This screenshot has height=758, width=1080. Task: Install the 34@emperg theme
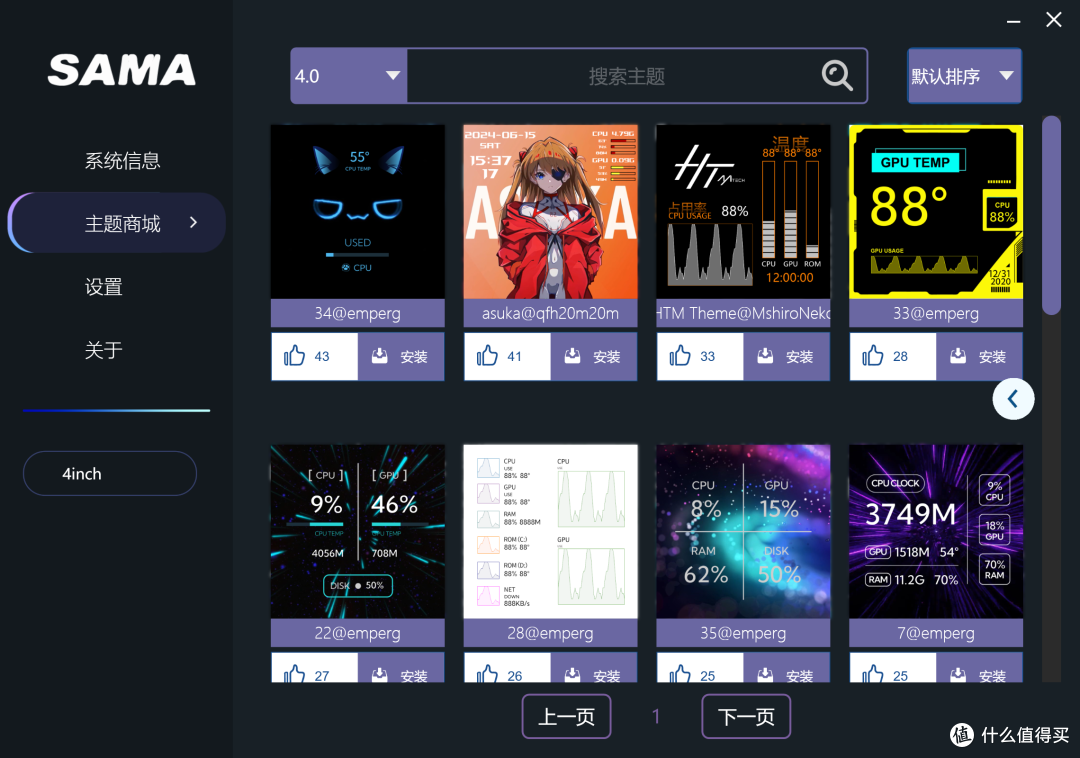click(x=401, y=356)
